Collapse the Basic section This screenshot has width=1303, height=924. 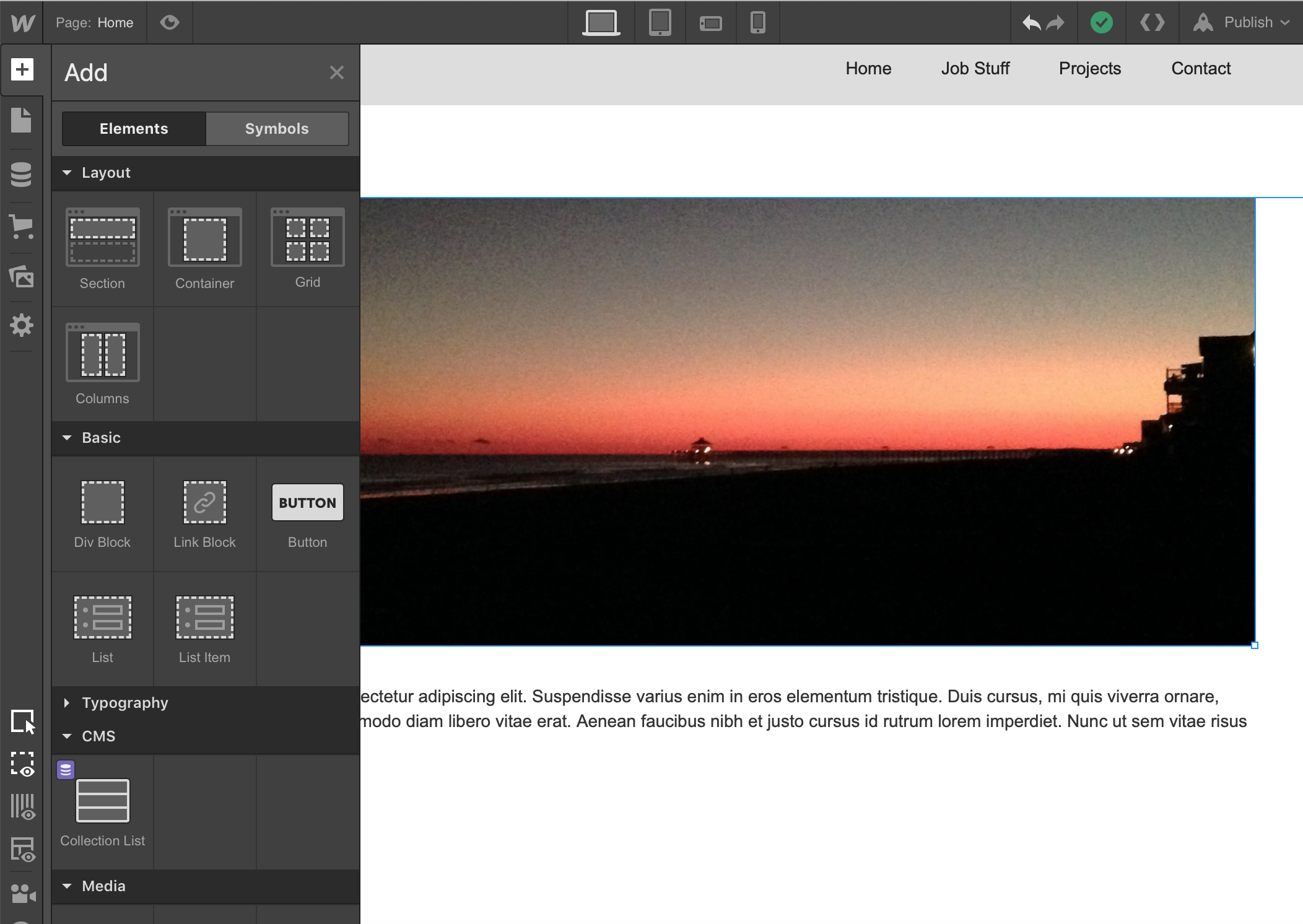tap(206, 438)
